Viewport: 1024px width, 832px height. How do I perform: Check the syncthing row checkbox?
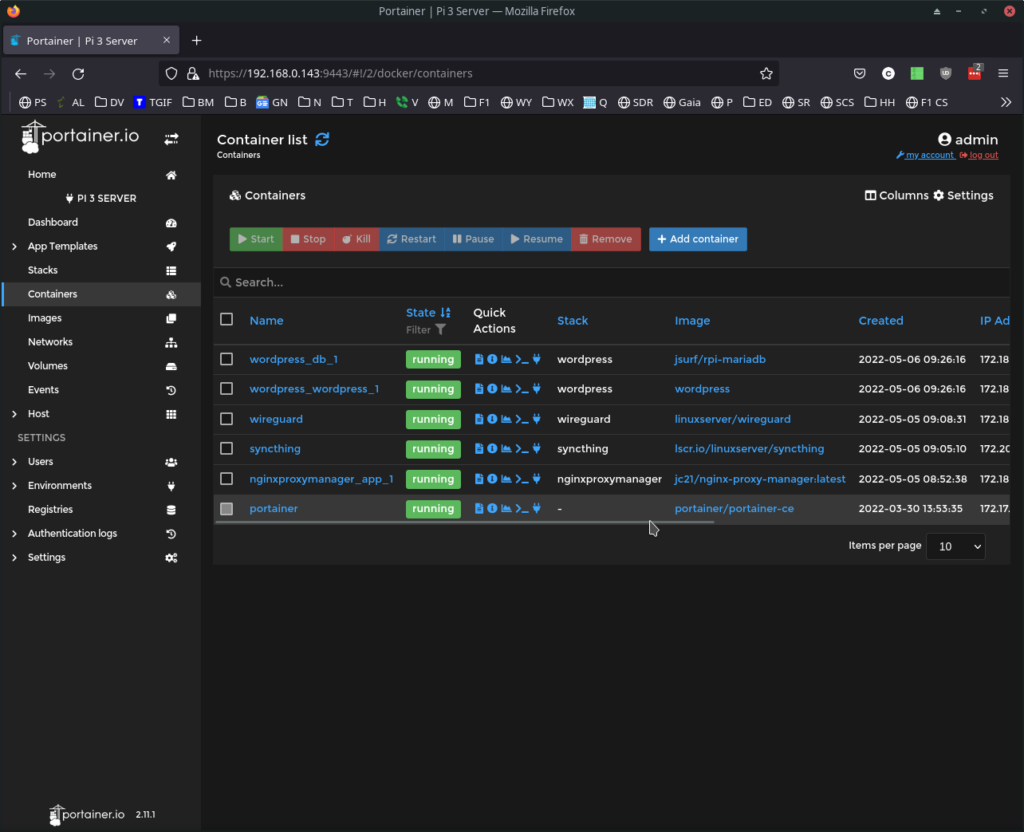click(x=227, y=449)
